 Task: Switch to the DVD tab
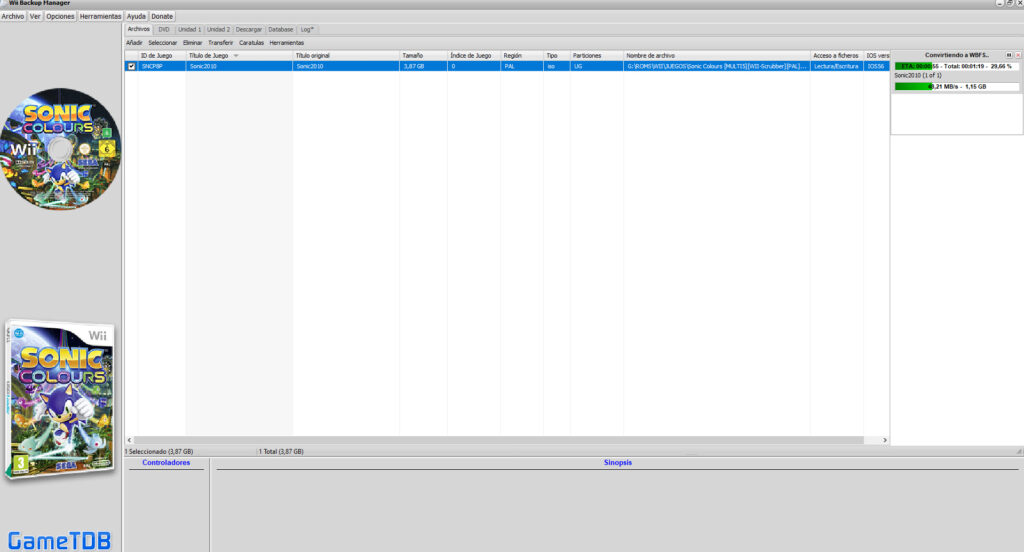(164, 29)
